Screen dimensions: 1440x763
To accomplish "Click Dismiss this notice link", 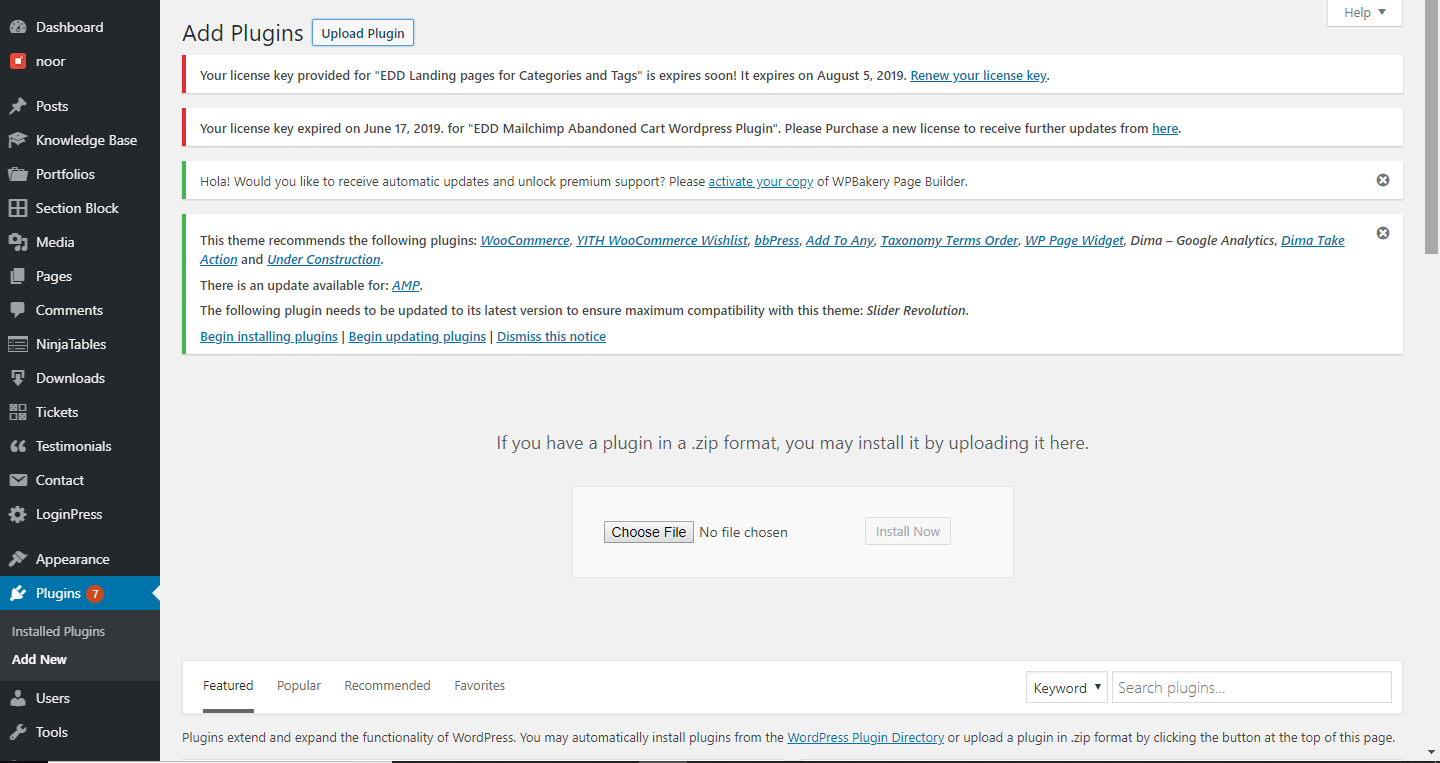I will 551,336.
